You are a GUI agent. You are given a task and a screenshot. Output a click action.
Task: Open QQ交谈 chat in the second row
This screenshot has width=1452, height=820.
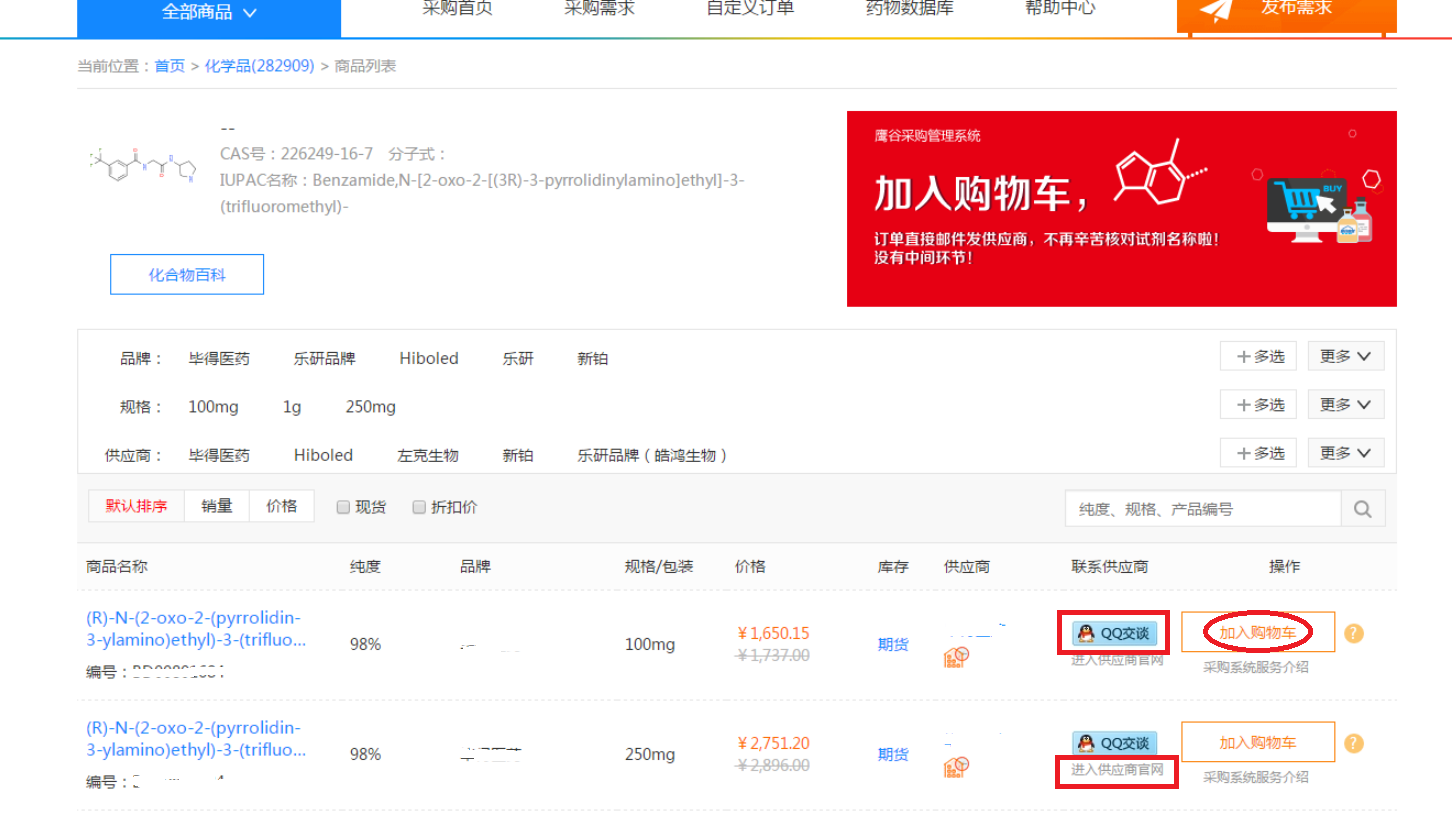pyautogui.click(x=1114, y=743)
